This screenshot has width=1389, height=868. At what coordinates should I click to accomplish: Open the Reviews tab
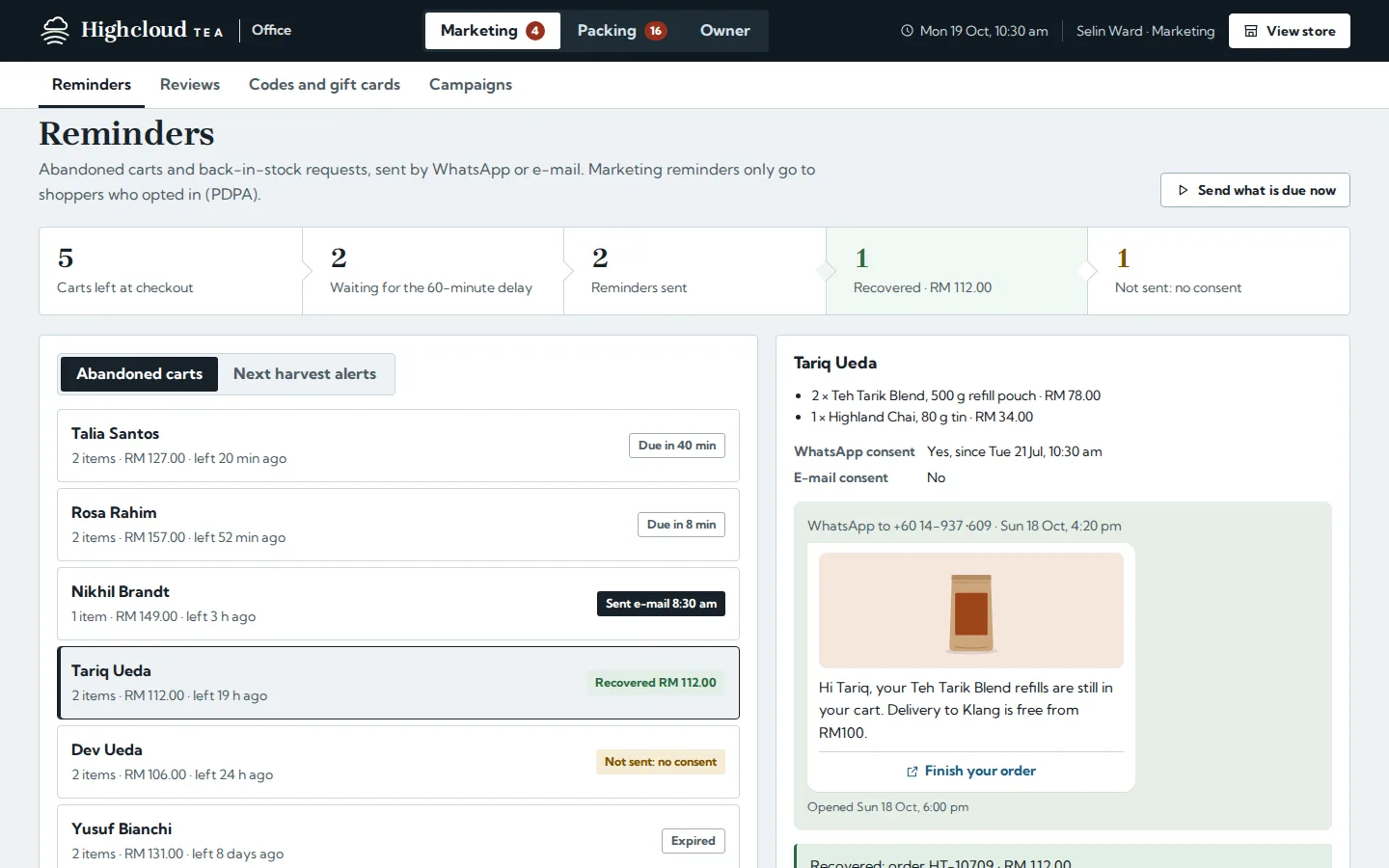click(190, 85)
